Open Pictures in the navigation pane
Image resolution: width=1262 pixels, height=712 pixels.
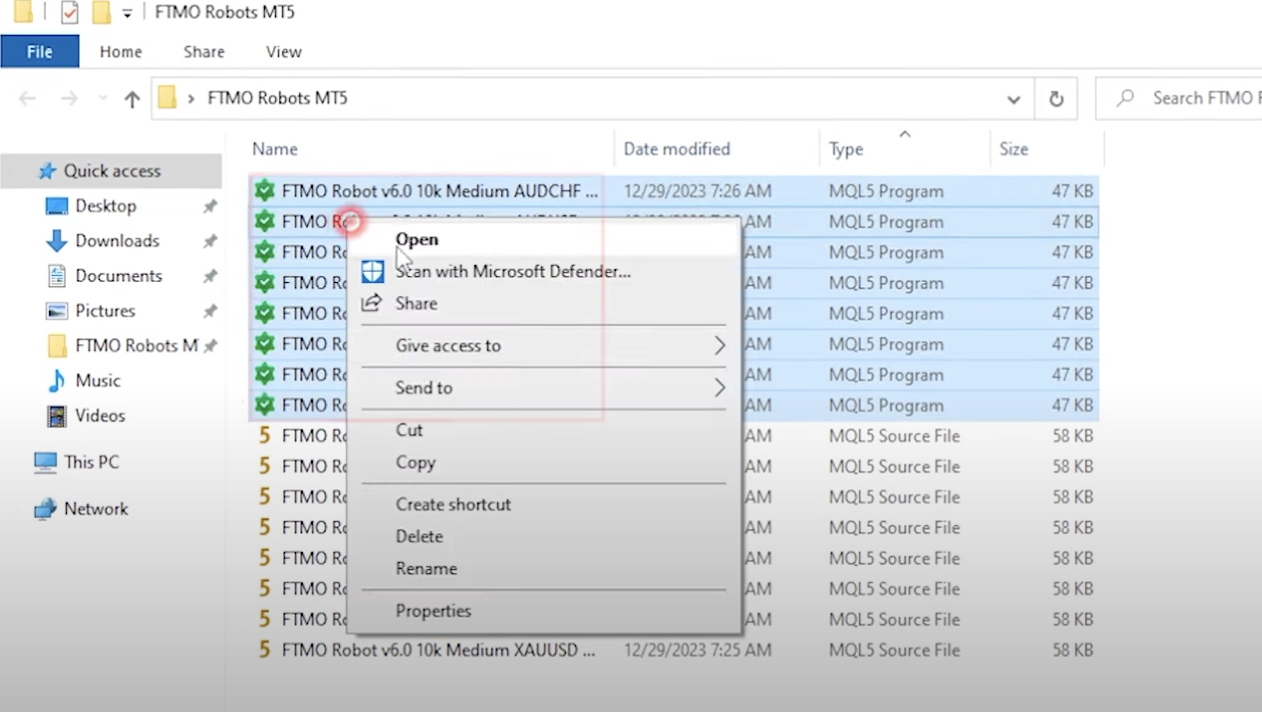pos(105,311)
